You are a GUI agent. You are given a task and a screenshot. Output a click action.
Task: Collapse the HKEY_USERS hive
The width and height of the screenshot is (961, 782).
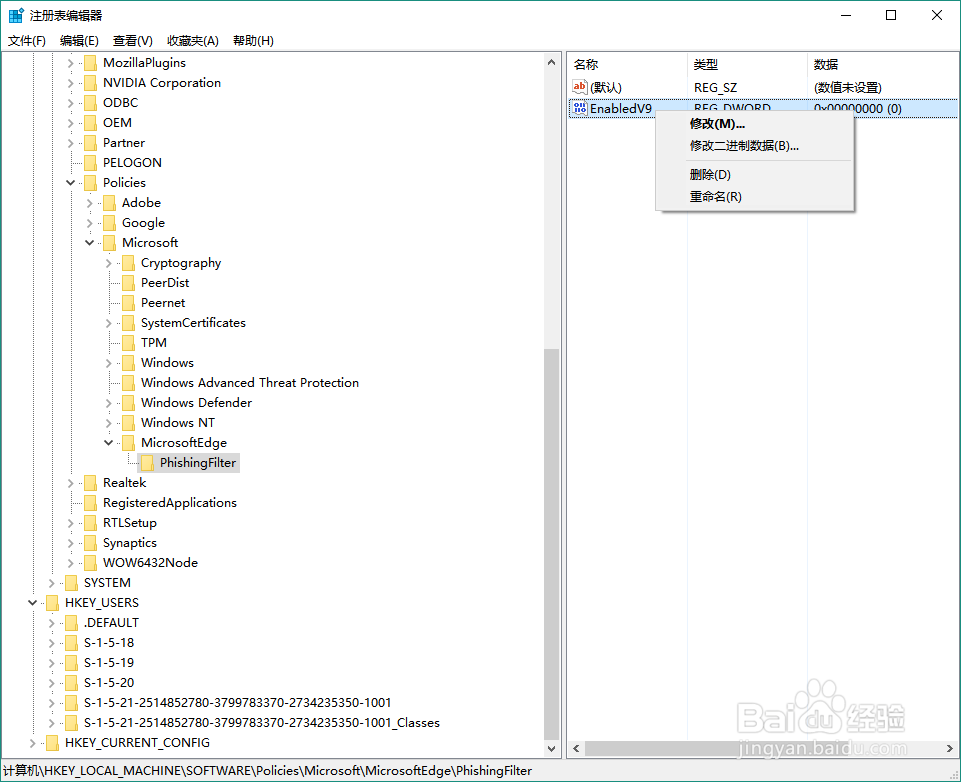pos(32,602)
